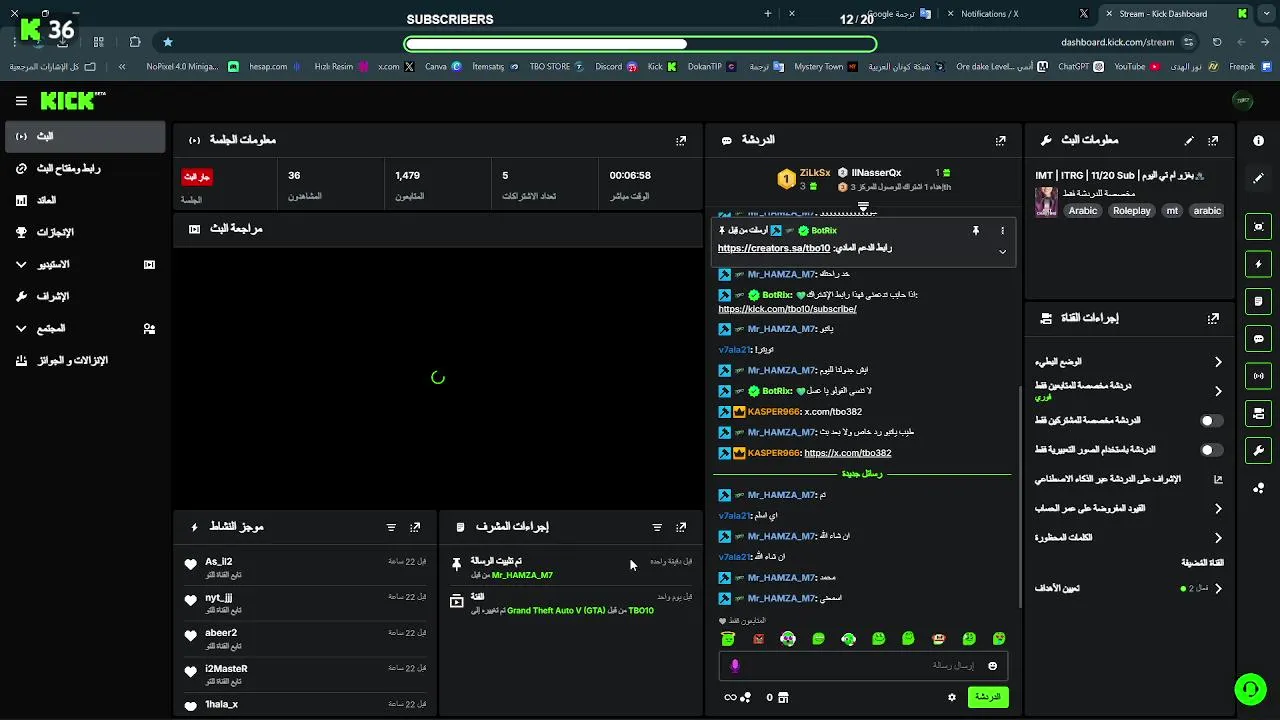Image resolution: width=1280 pixels, height=720 pixels.
Task: Filter the moderator actions list
Action: point(657,527)
